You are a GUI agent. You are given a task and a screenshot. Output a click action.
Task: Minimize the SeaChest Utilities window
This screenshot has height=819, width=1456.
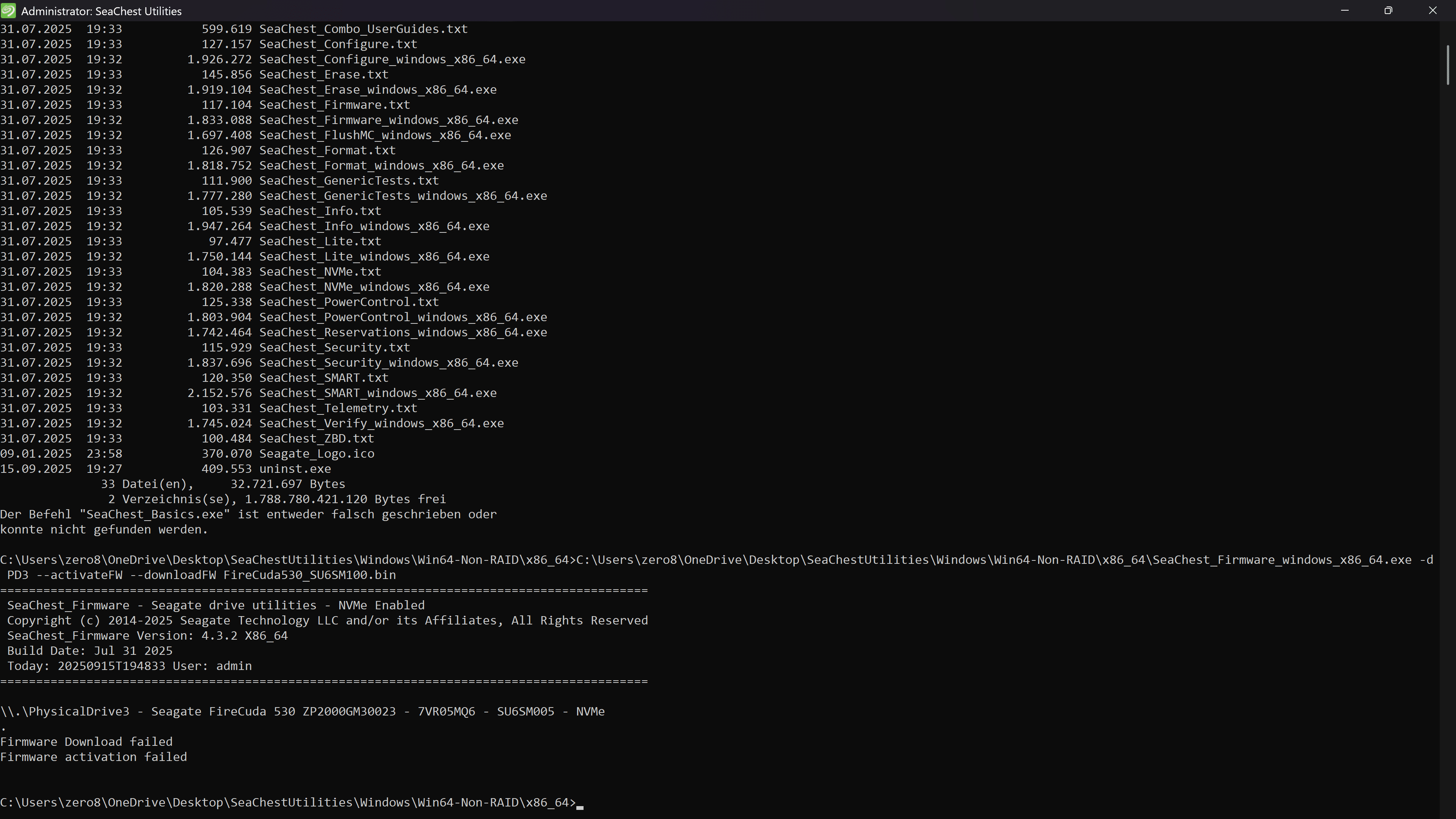pos(1345,11)
